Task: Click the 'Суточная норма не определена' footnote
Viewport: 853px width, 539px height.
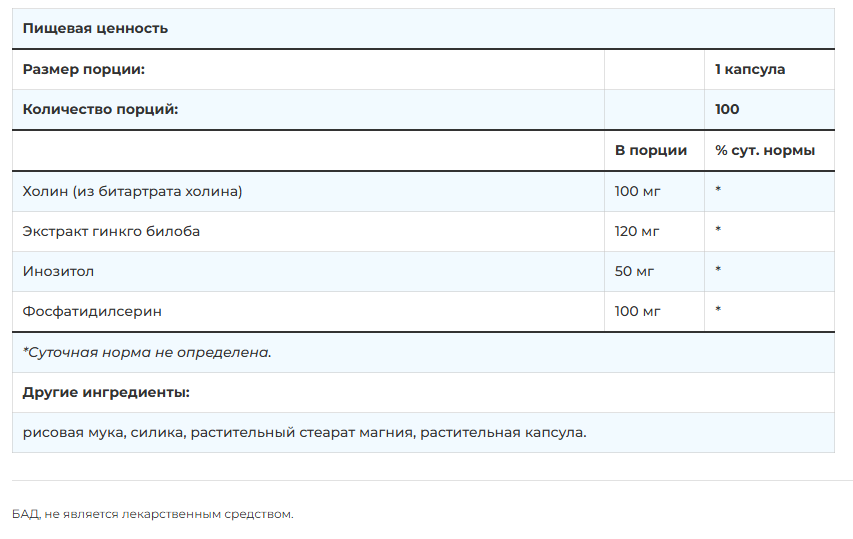Action: pyautogui.click(x=147, y=352)
